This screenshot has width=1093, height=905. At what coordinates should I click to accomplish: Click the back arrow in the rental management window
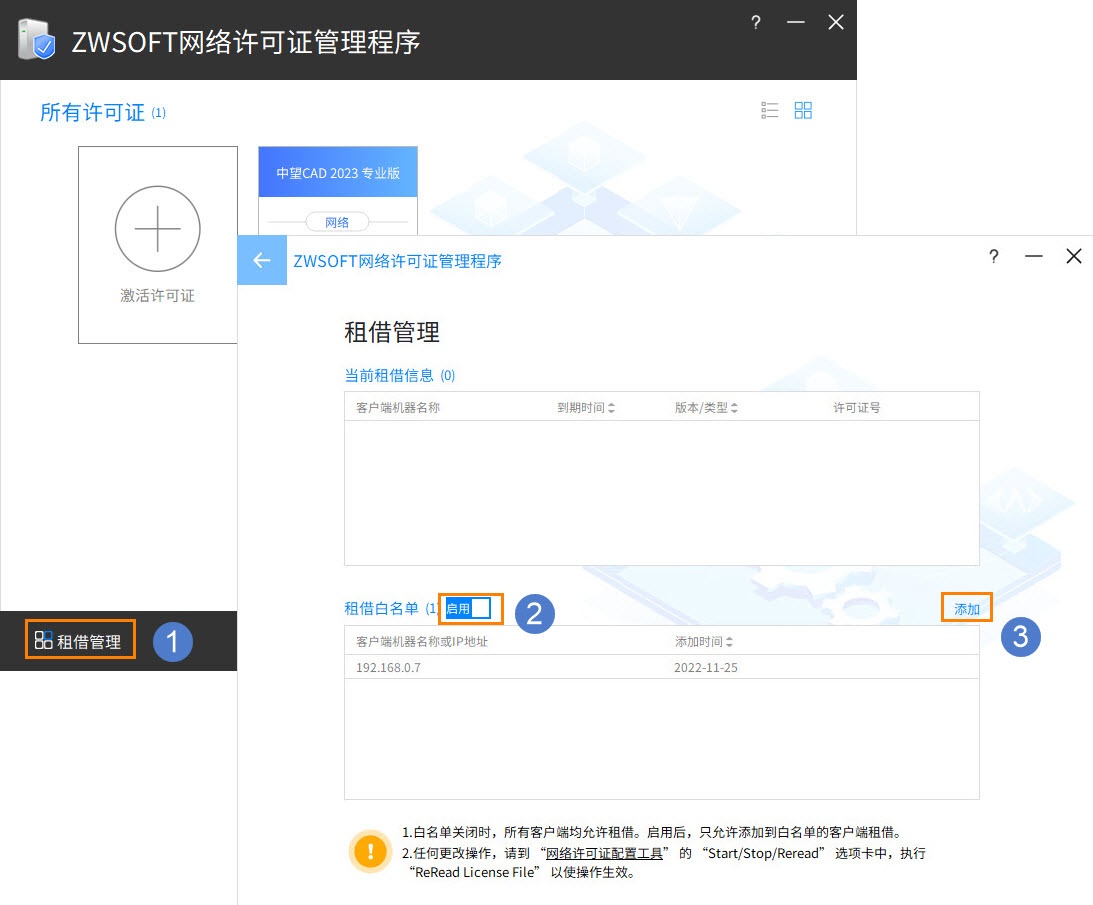coord(261,260)
